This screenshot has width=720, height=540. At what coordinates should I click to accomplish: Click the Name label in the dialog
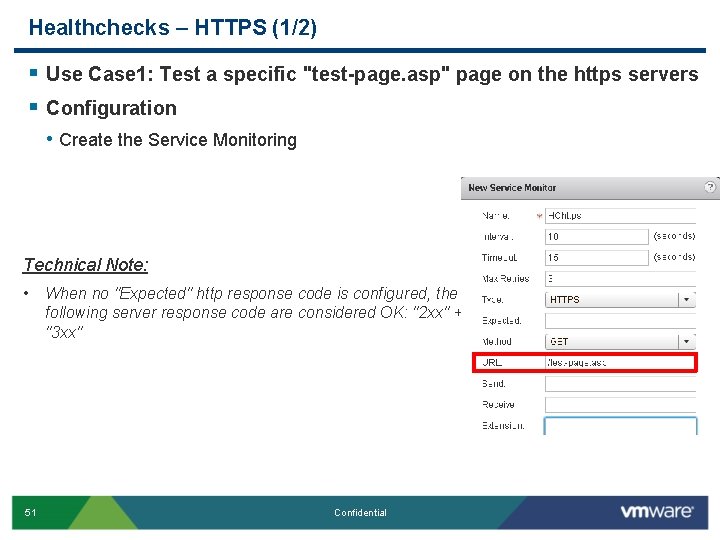495,216
